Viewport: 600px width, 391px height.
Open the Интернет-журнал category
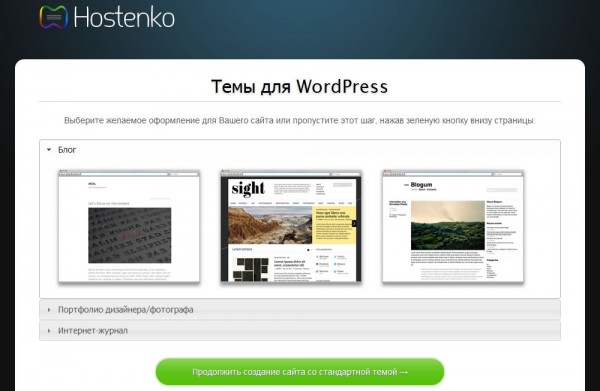pos(300,331)
